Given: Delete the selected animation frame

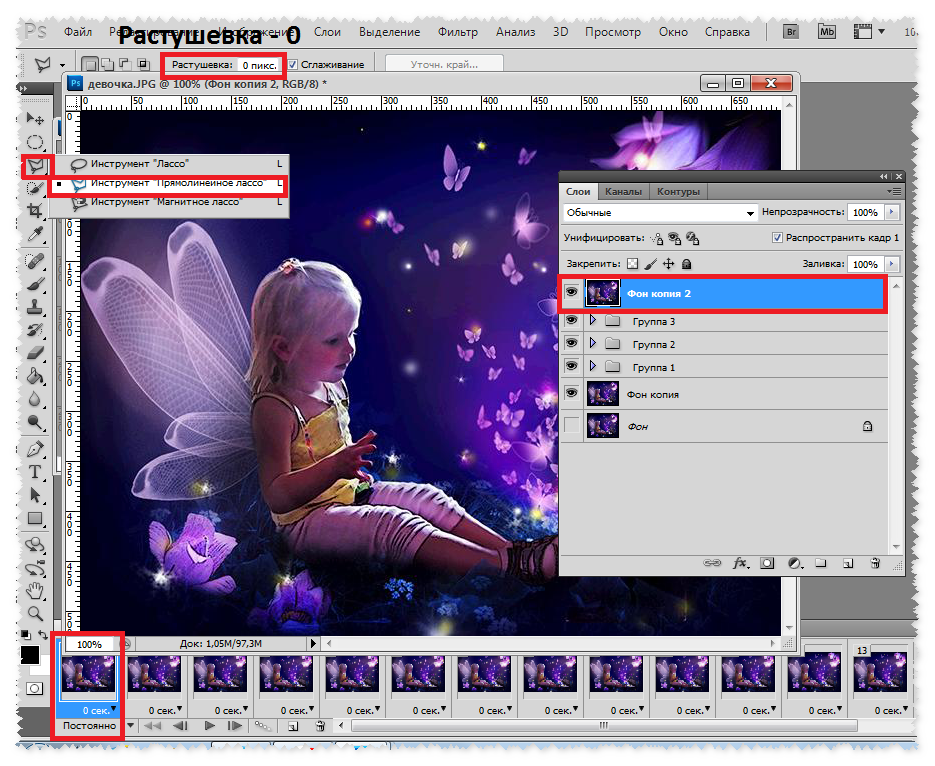Looking at the screenshot, I should pos(320,725).
